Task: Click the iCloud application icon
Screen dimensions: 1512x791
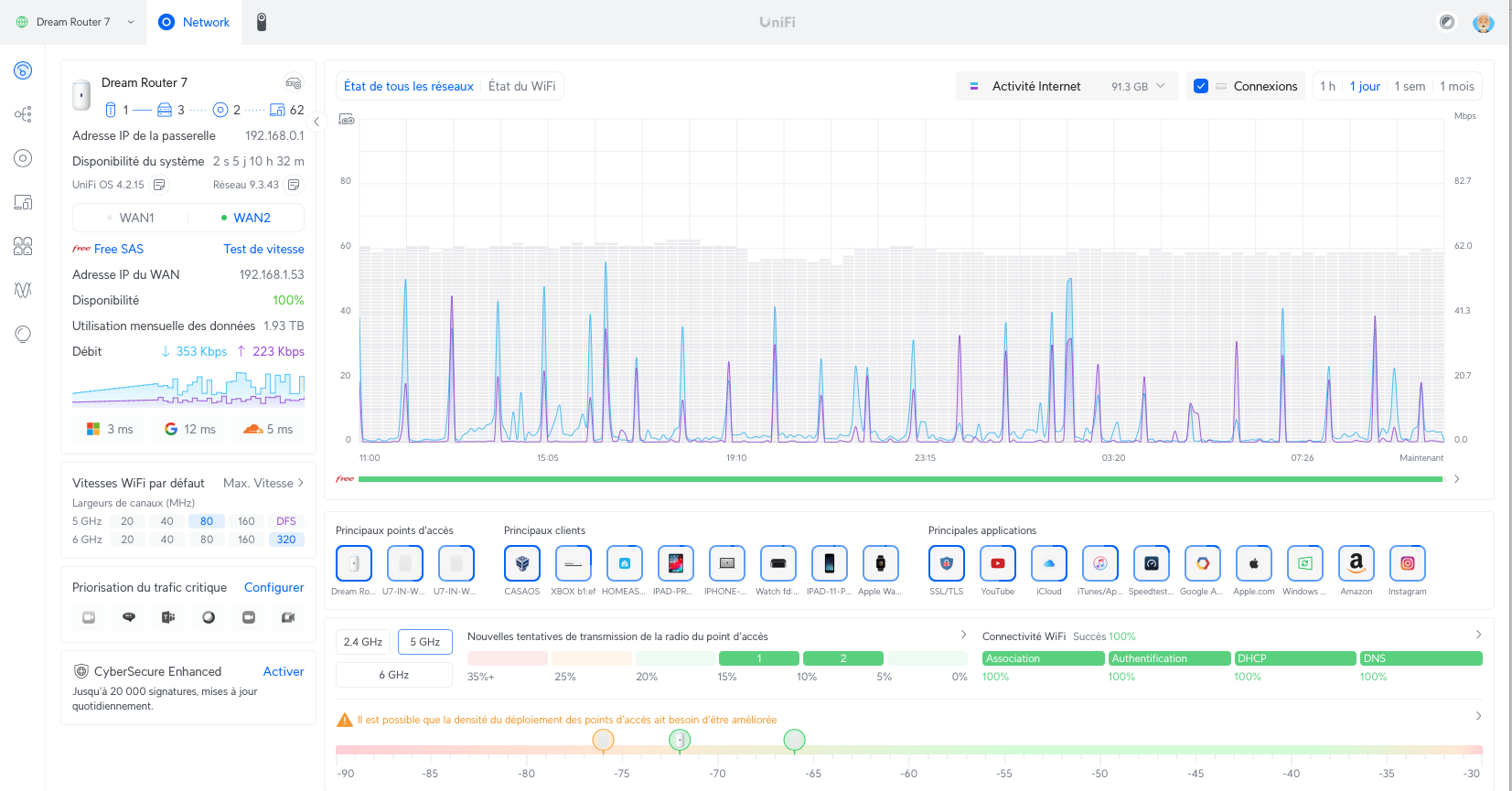Action: [x=1048, y=563]
